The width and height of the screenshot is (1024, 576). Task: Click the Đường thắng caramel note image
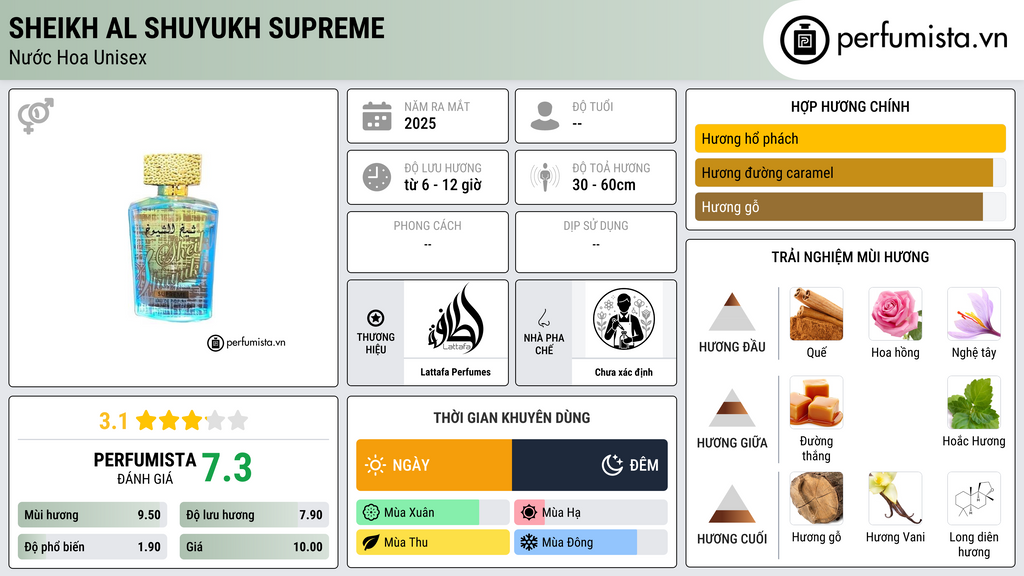coord(816,402)
